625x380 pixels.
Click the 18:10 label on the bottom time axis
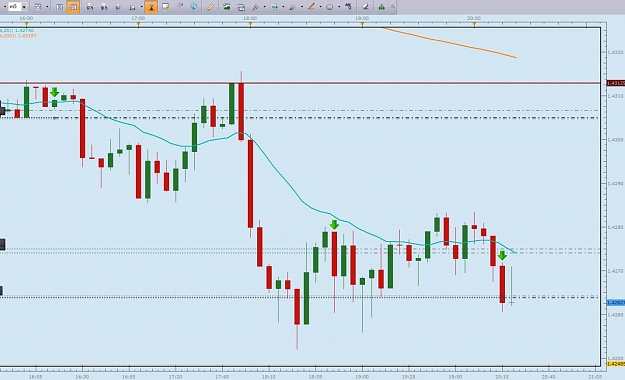269,376
